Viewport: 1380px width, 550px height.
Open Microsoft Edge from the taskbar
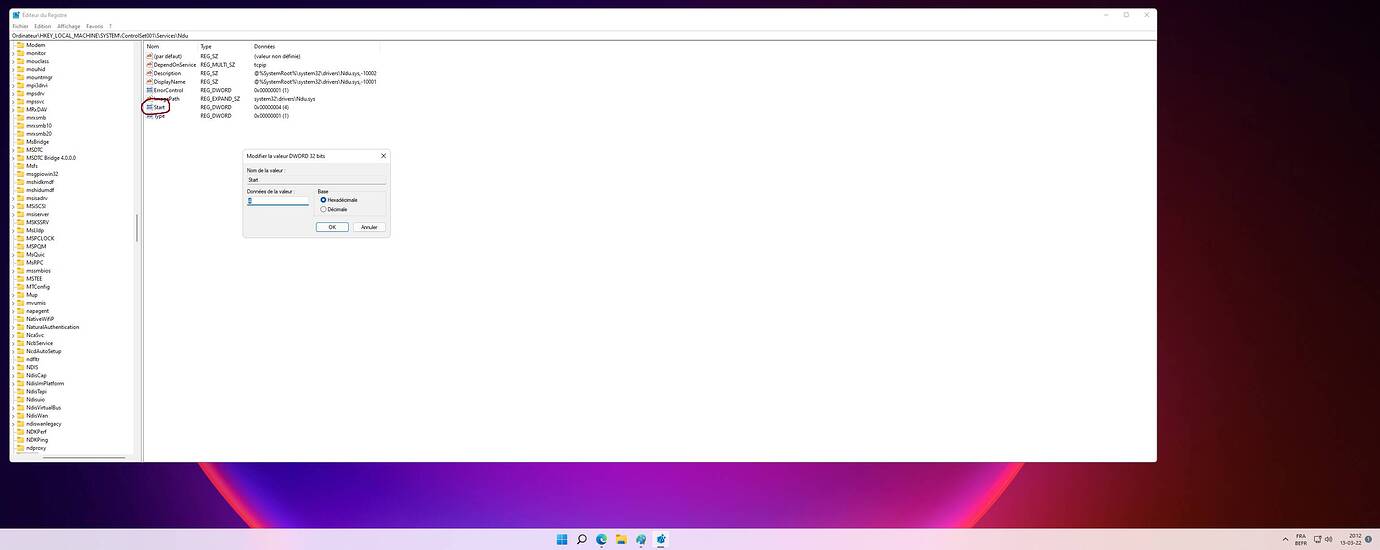coord(602,539)
